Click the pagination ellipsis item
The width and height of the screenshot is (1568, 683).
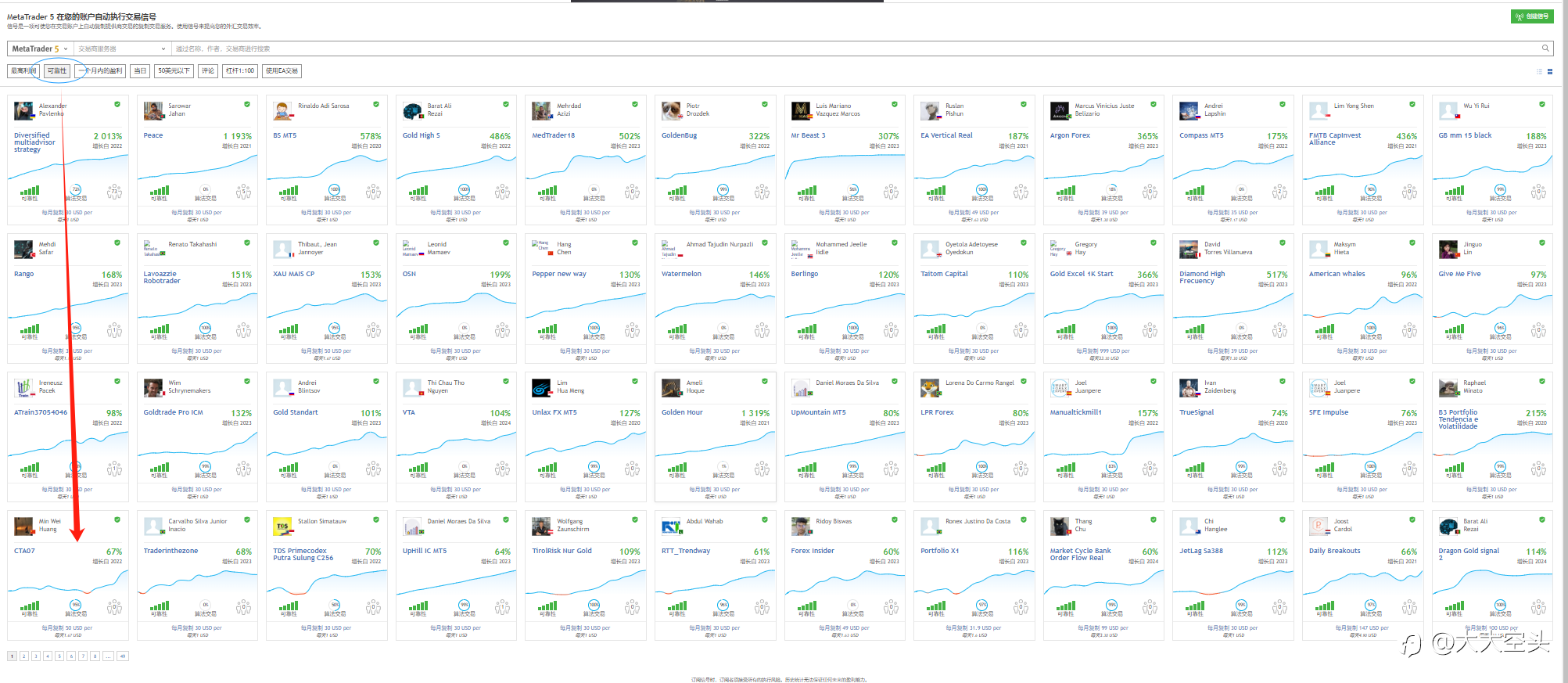[x=108, y=656]
